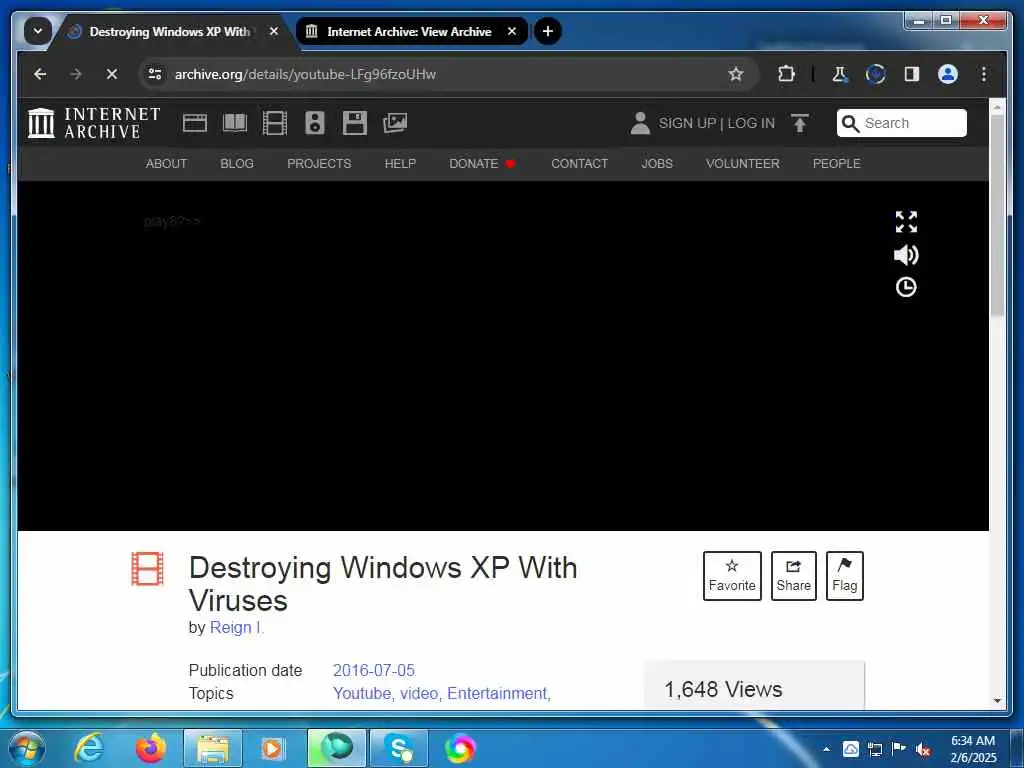This screenshot has width=1024, height=768.
Task: Click the red film item type icon
Action: point(148,569)
